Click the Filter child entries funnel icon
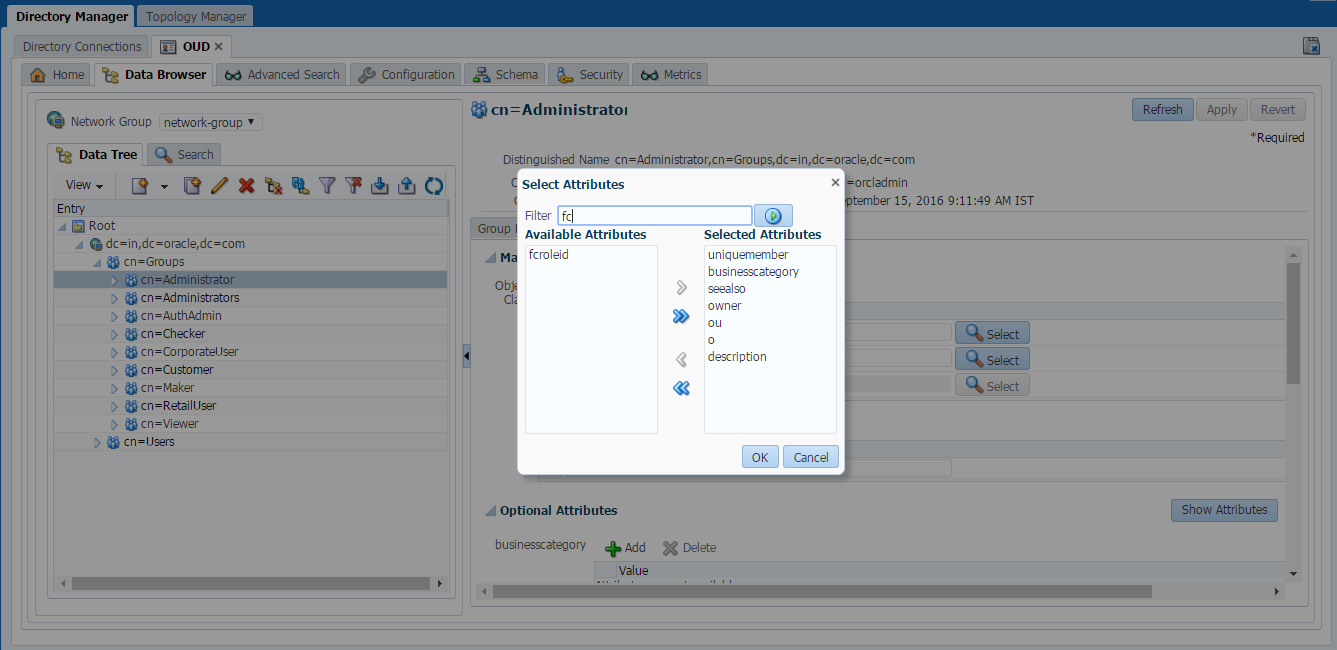This screenshot has height=650, width=1337. tap(327, 185)
